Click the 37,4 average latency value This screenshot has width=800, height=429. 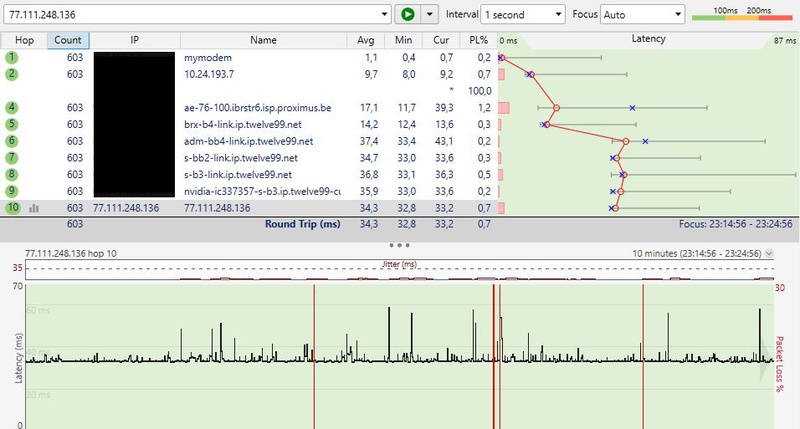click(369, 141)
